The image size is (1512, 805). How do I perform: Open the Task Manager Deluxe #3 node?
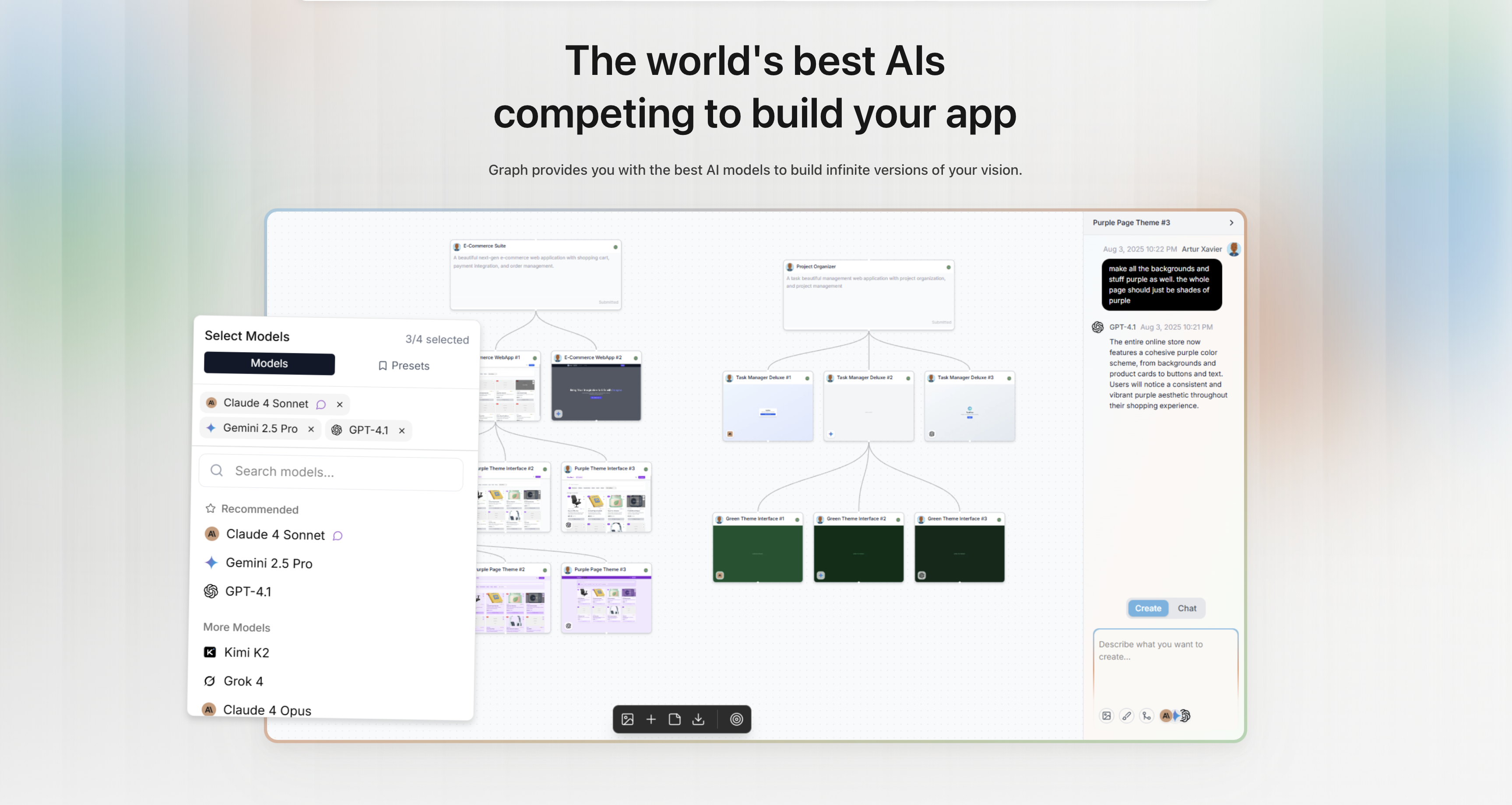[x=970, y=406]
